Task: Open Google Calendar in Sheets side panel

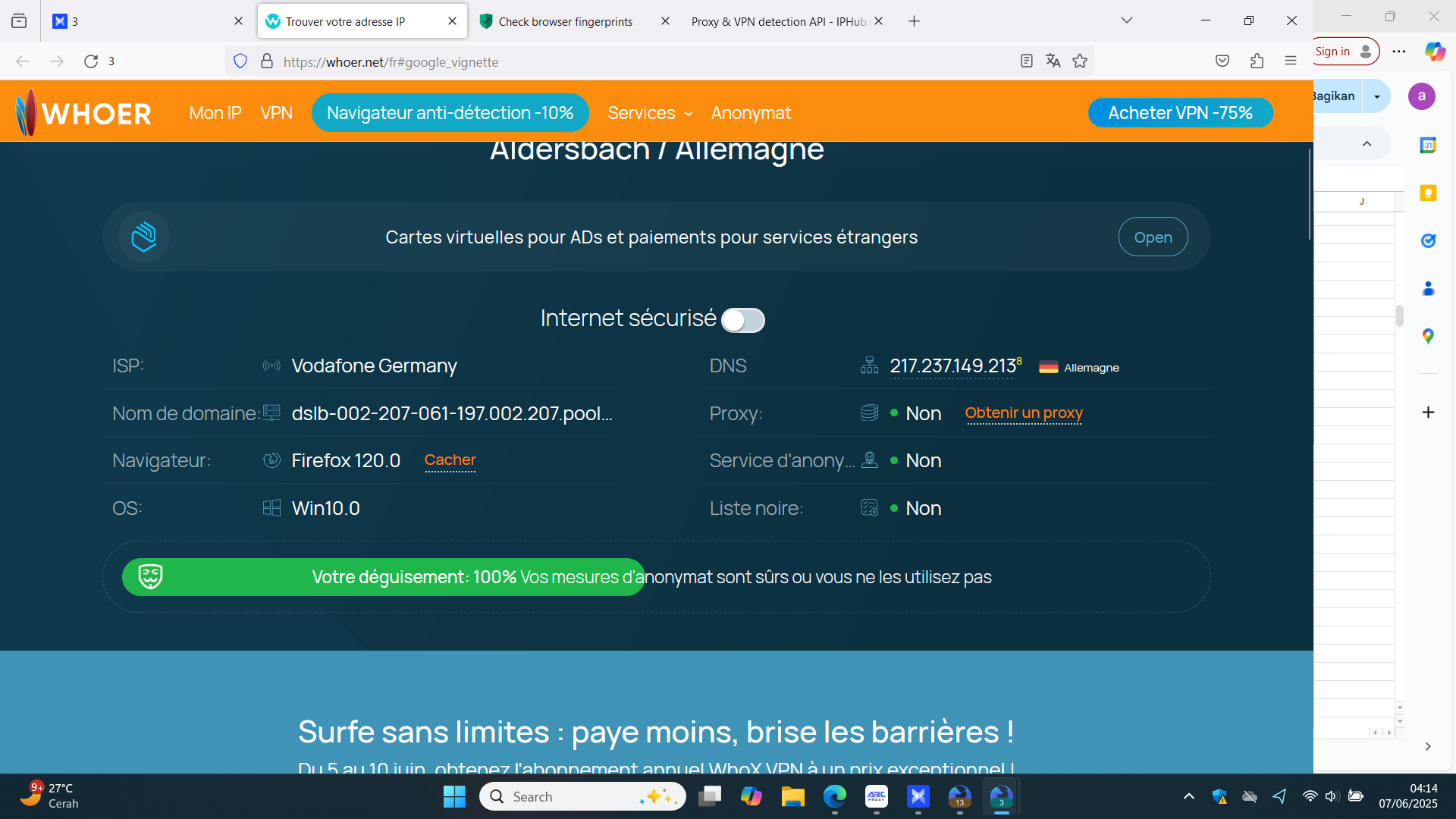Action: [1428, 145]
